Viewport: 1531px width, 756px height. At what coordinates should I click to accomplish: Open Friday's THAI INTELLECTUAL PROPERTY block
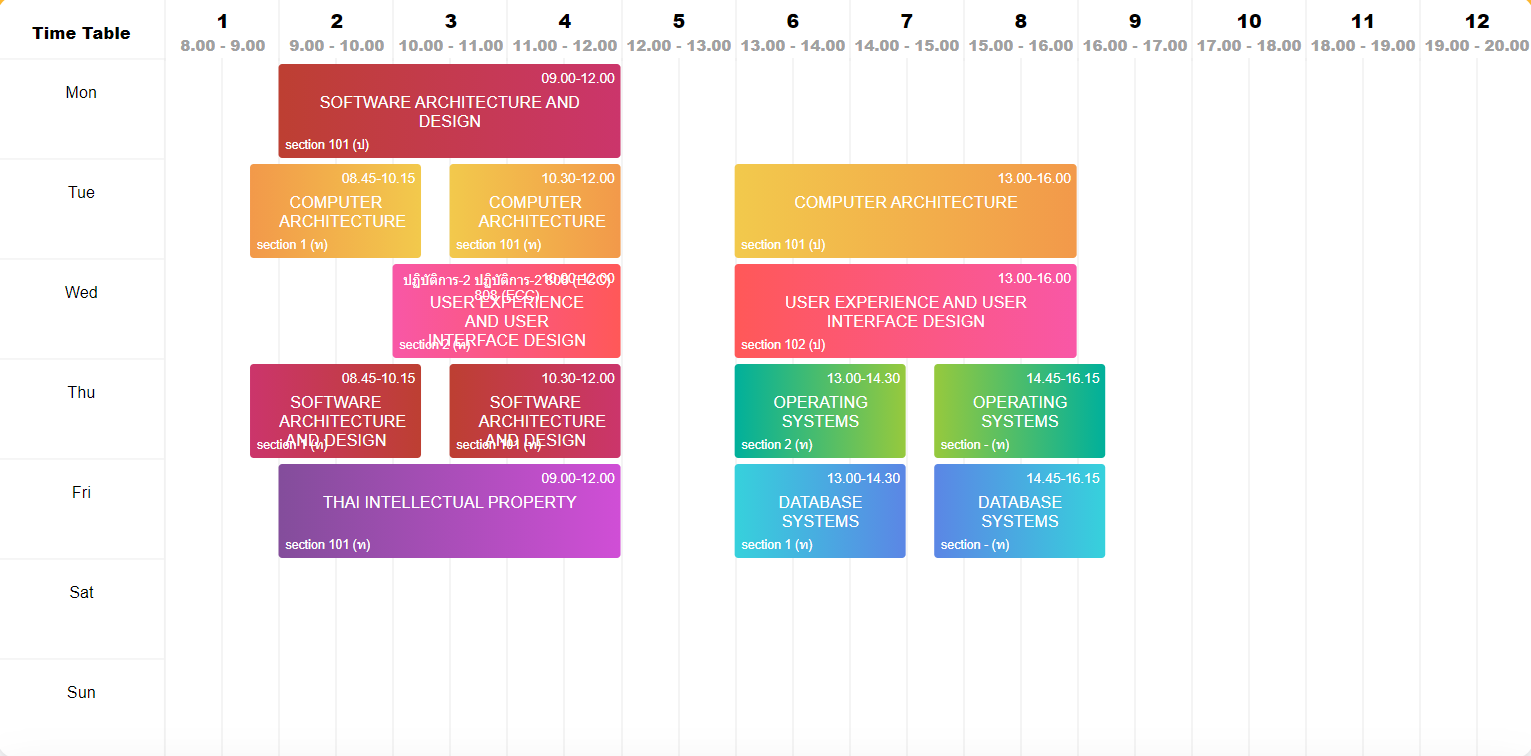[x=448, y=510]
